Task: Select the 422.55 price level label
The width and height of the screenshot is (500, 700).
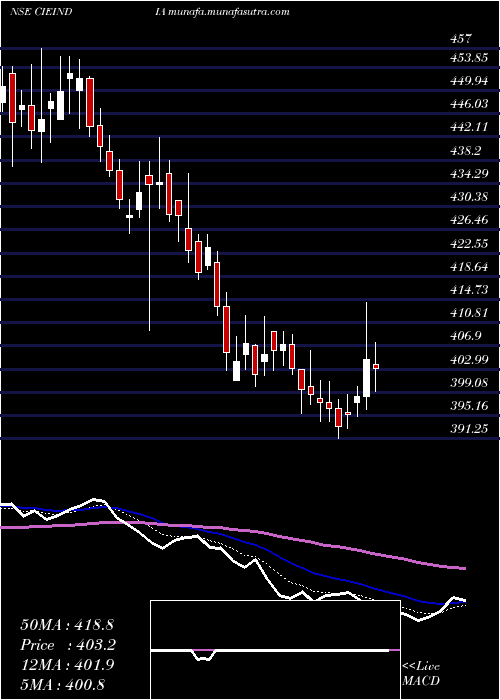Action: click(x=468, y=244)
